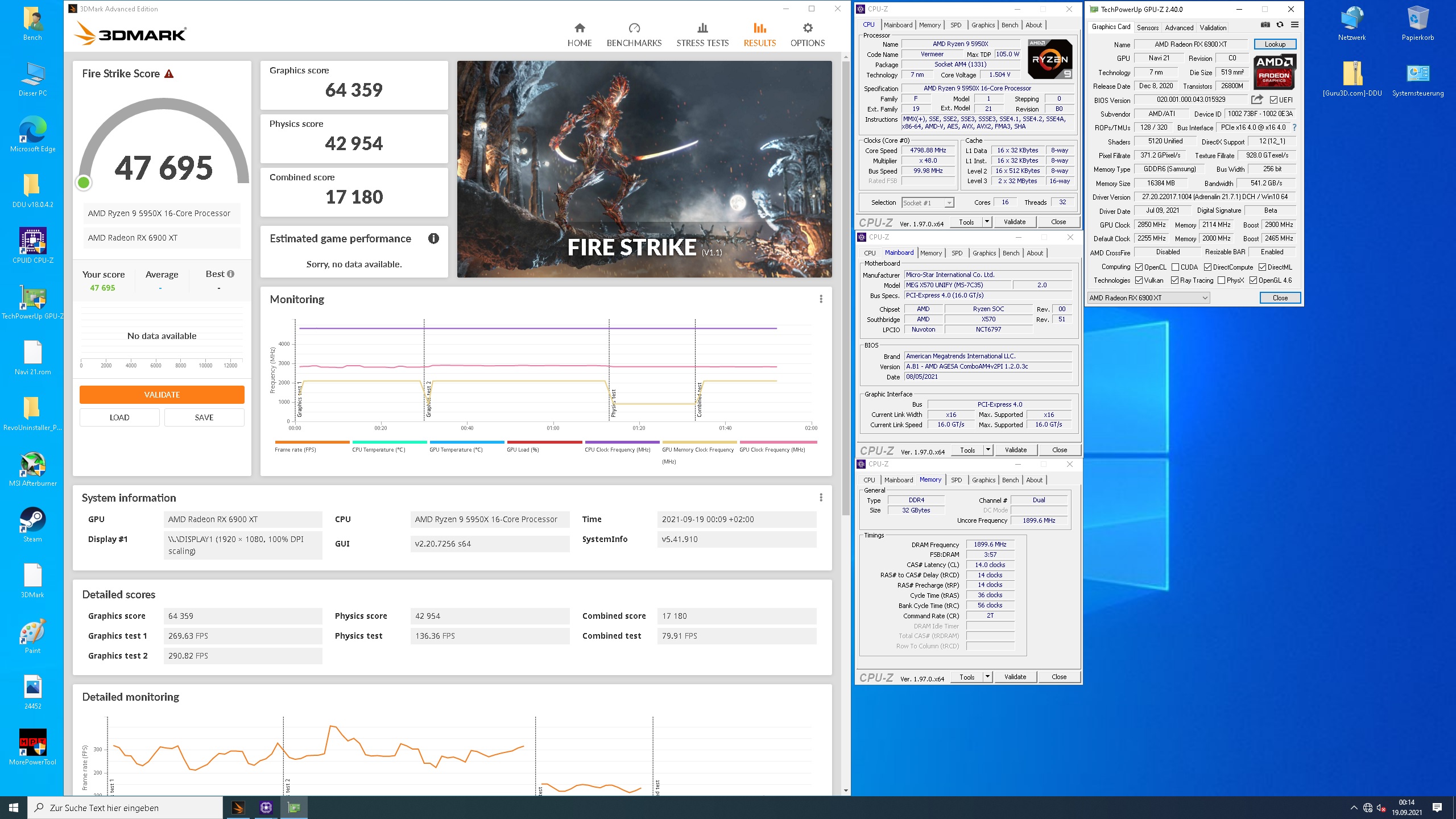Open Tools dropdown arrow in CPU-Z CPU window

987,222
